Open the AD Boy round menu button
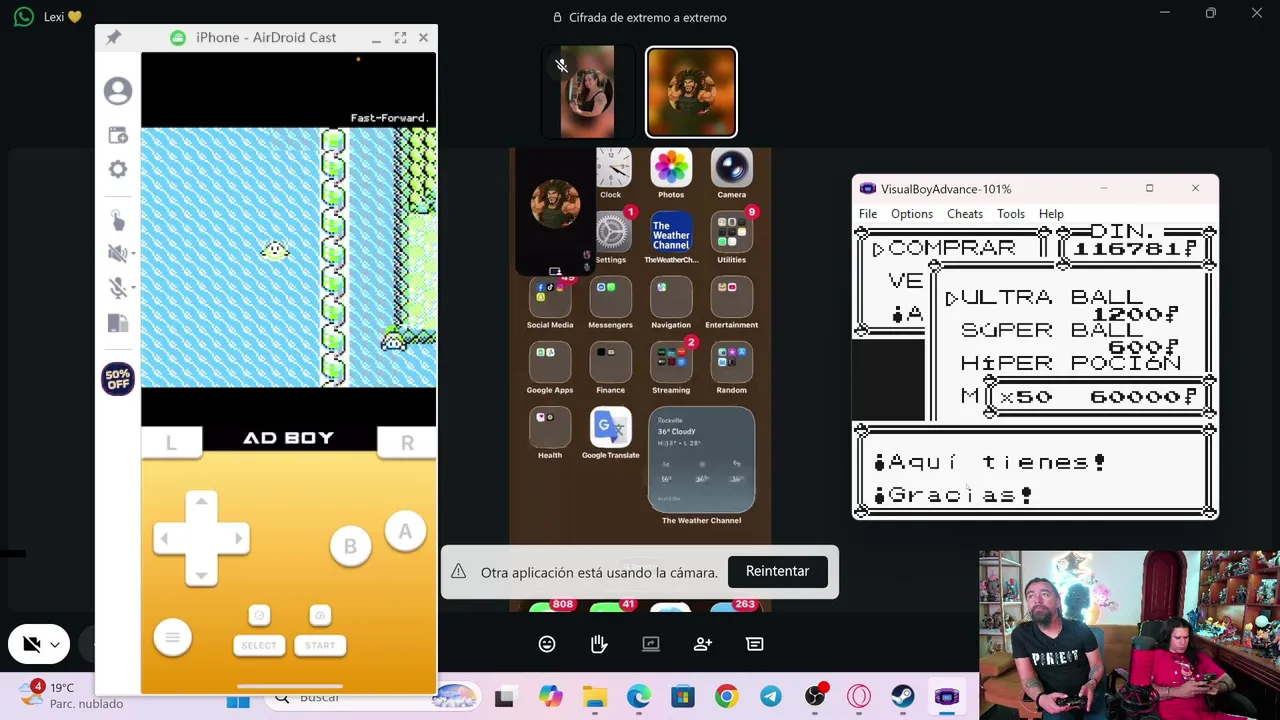The height and width of the screenshot is (720, 1280). click(172, 637)
